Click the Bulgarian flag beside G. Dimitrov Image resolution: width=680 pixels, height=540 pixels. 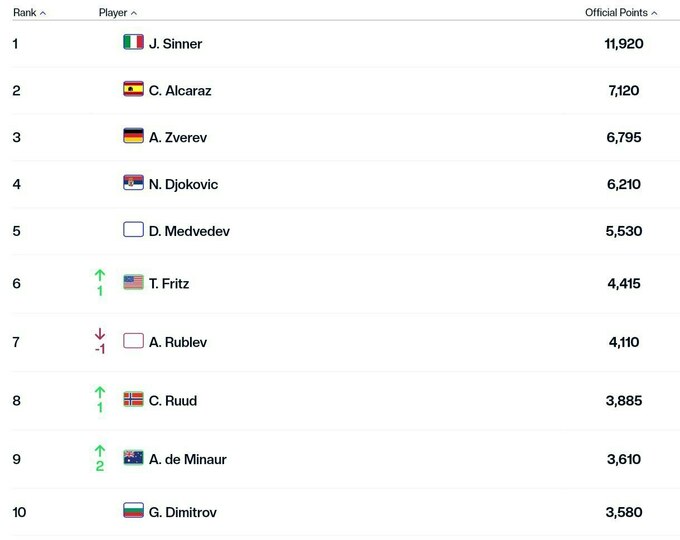[x=133, y=512]
